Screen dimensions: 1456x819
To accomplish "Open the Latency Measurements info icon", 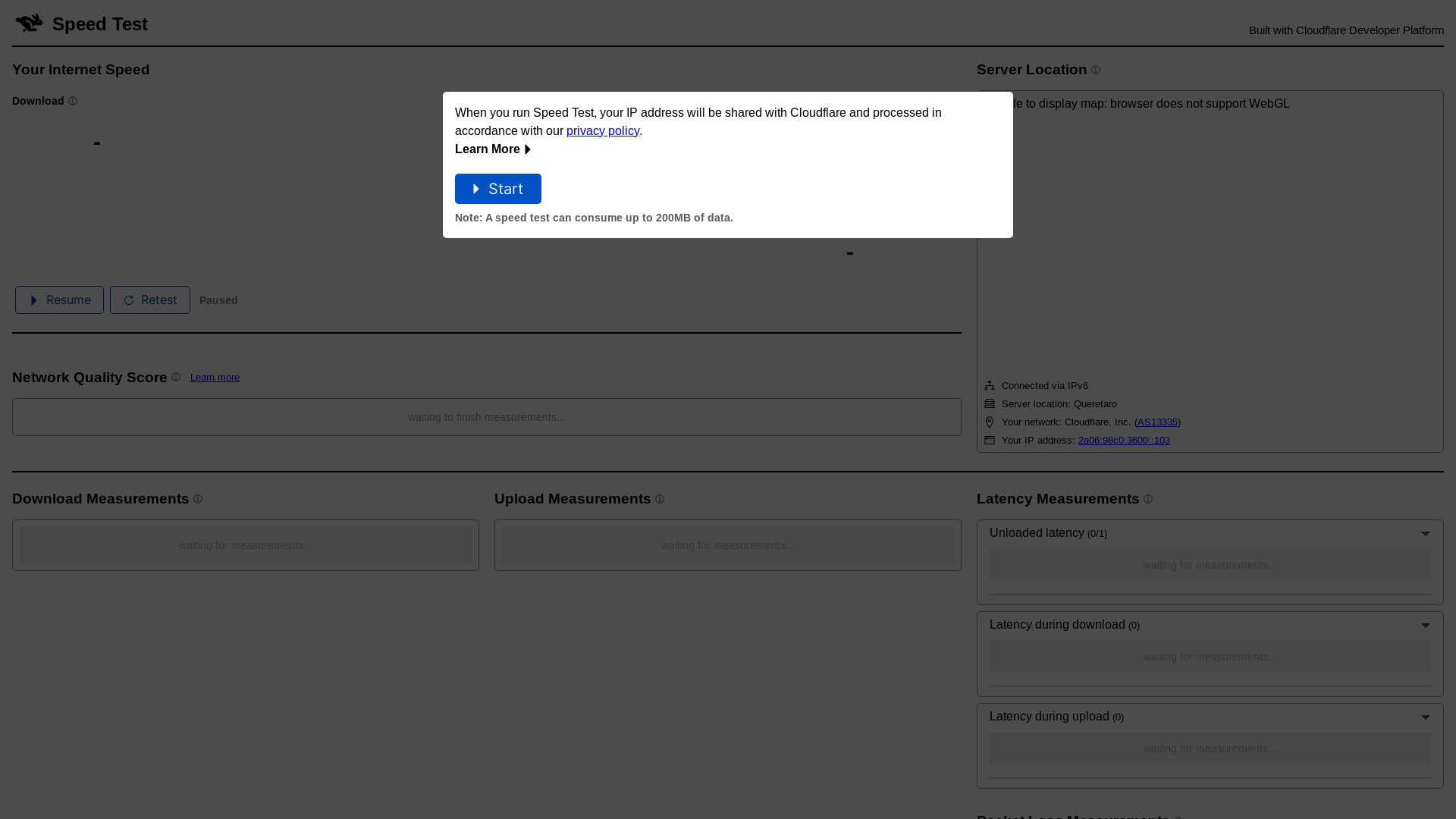I will point(1148,499).
